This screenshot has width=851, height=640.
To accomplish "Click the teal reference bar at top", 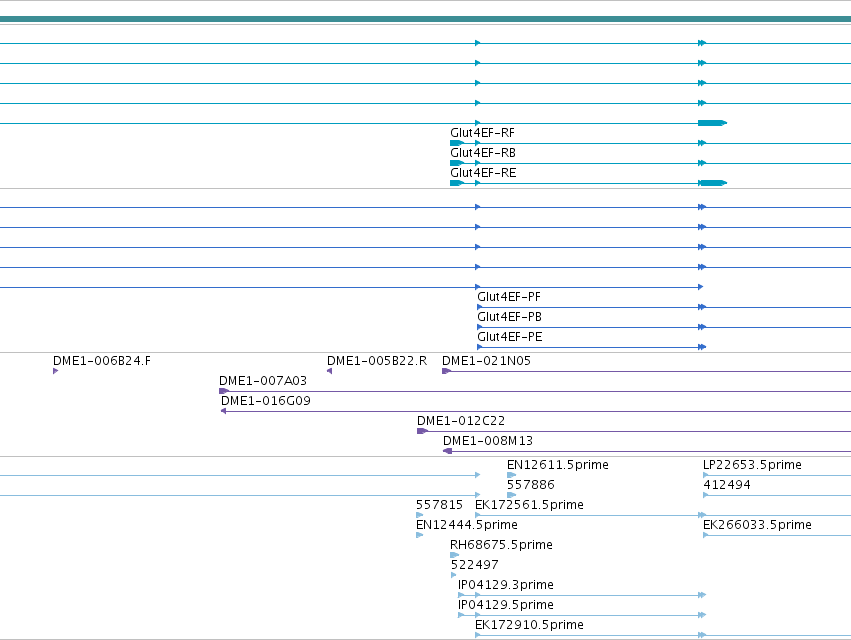I will click(426, 20).
